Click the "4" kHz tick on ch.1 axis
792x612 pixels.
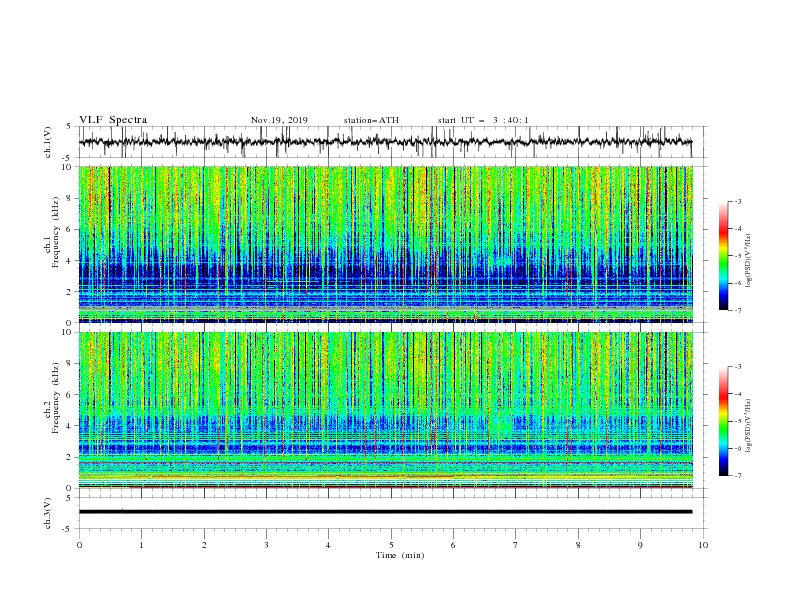tap(69, 261)
